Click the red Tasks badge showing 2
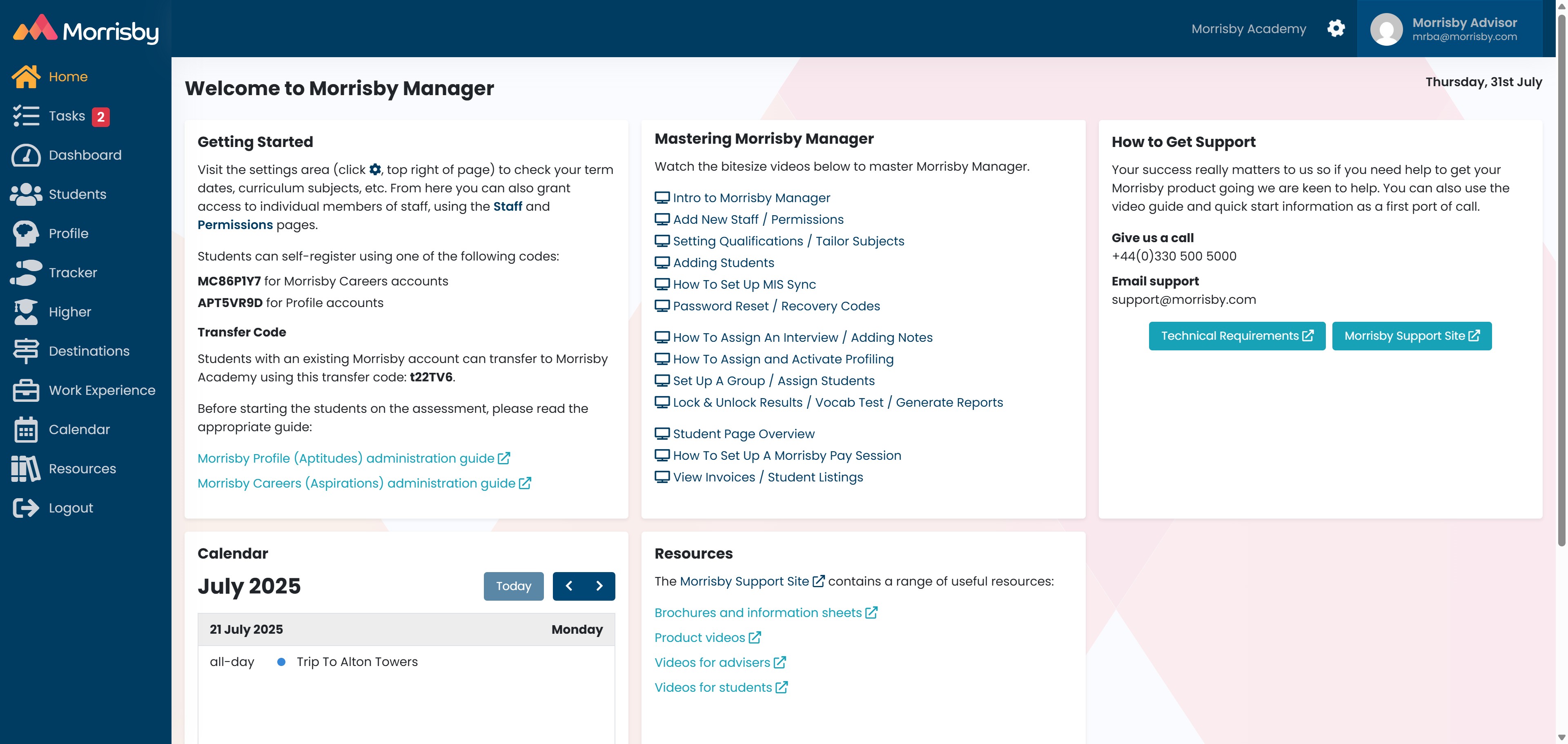 100,116
